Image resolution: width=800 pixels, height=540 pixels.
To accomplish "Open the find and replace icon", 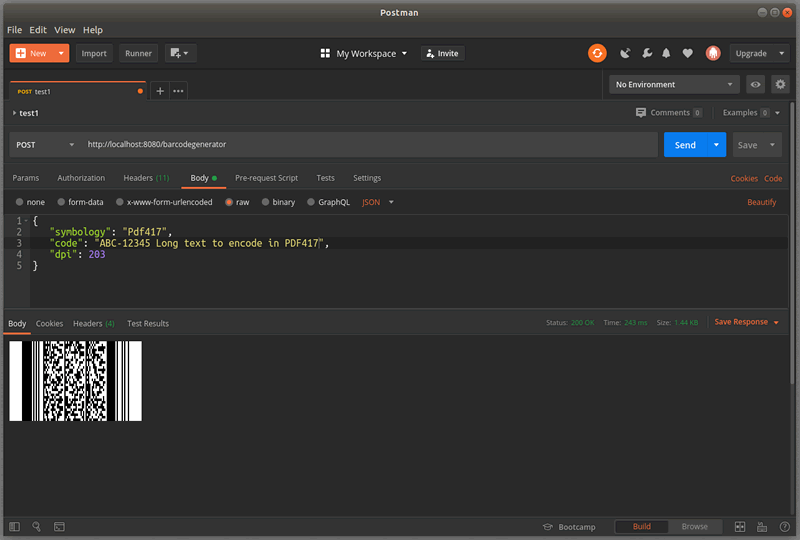I will click(37, 526).
